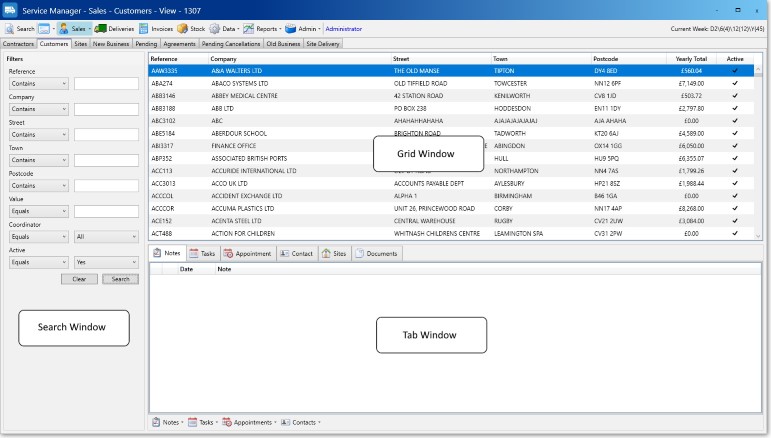
Task: Open the Deliveries truck icon
Action: 100,29
